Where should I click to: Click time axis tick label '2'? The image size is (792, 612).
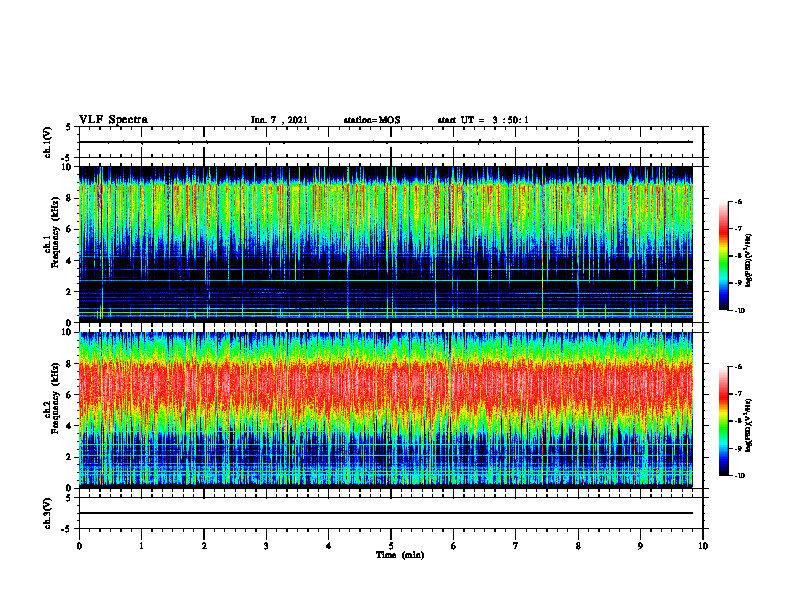click(204, 546)
